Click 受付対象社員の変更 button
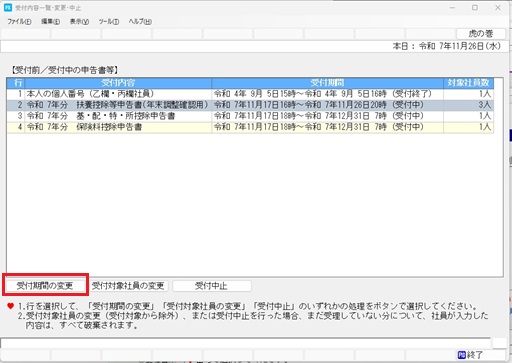Image resolution: width=512 pixels, height=363 pixels. pos(128,286)
